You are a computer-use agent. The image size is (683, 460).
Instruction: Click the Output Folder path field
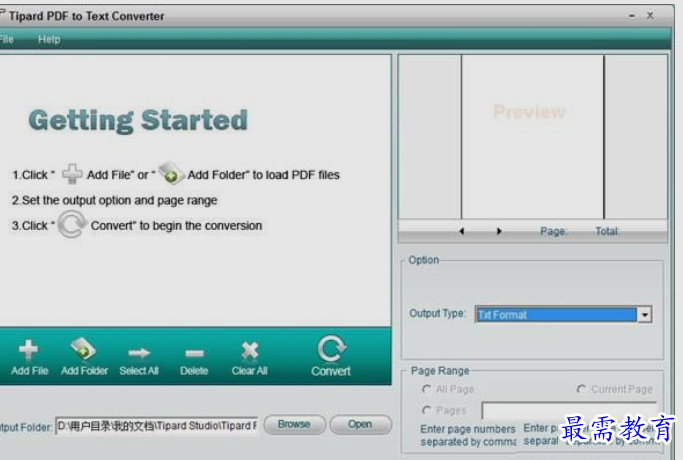pos(157,426)
